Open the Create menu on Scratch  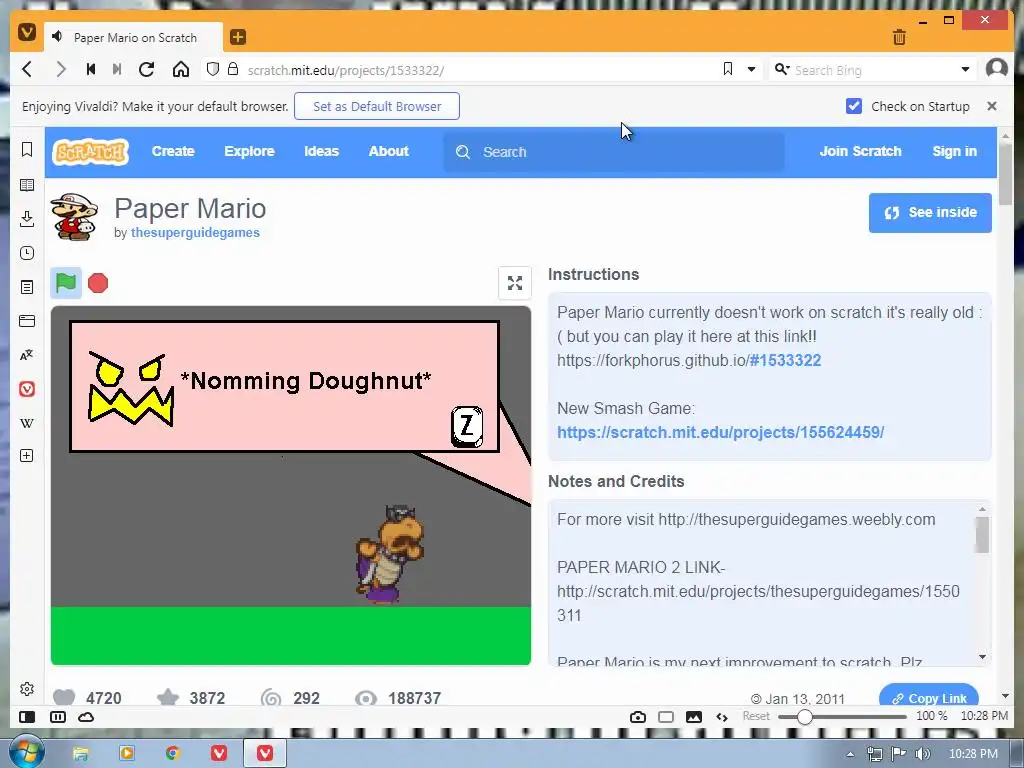[173, 152]
